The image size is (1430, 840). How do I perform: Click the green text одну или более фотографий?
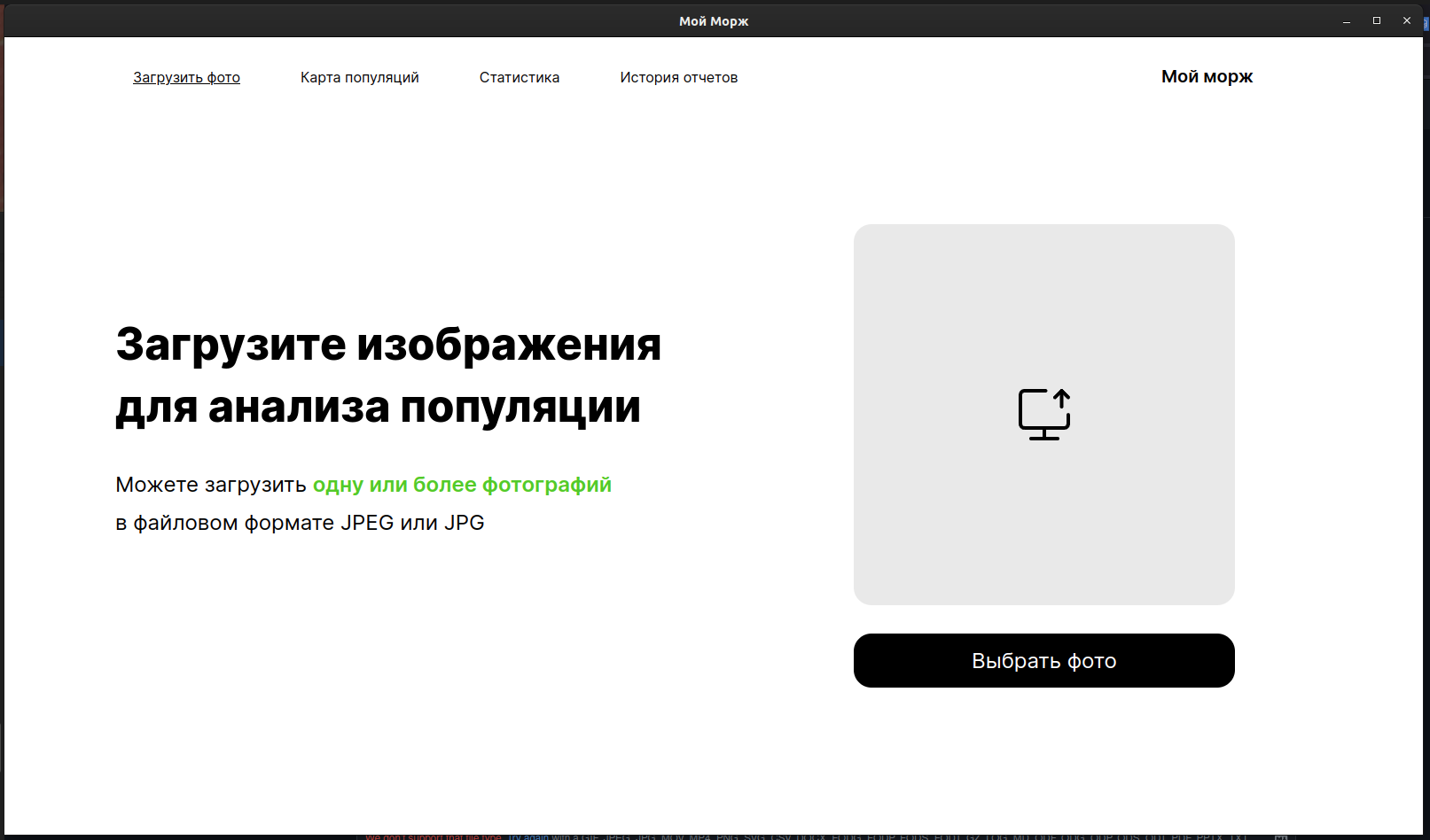(462, 485)
